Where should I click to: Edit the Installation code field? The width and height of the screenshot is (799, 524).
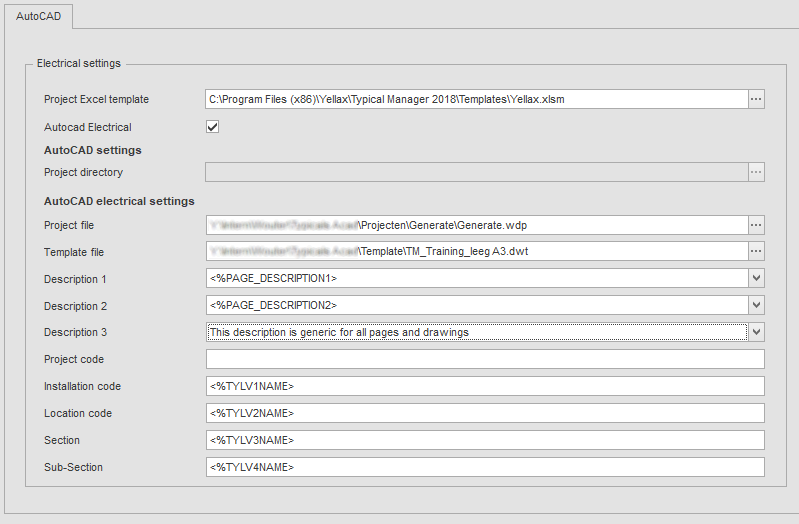click(x=485, y=386)
